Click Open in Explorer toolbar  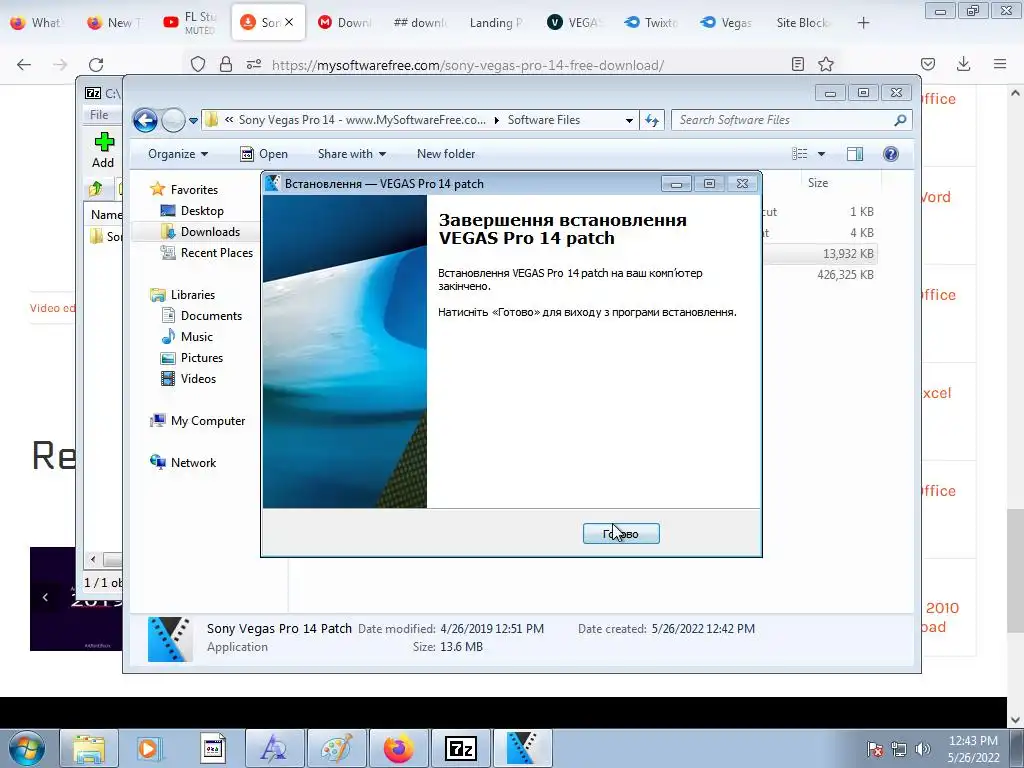264,154
